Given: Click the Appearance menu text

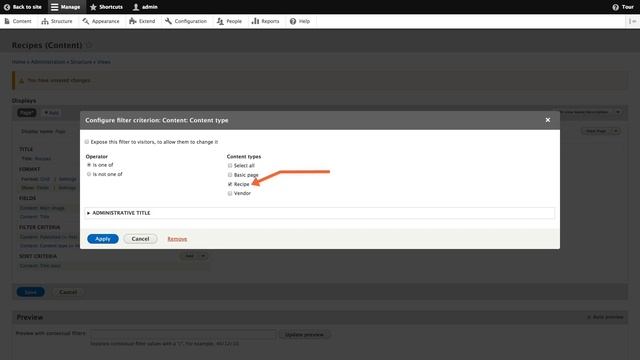Looking at the screenshot, I should point(105,21).
